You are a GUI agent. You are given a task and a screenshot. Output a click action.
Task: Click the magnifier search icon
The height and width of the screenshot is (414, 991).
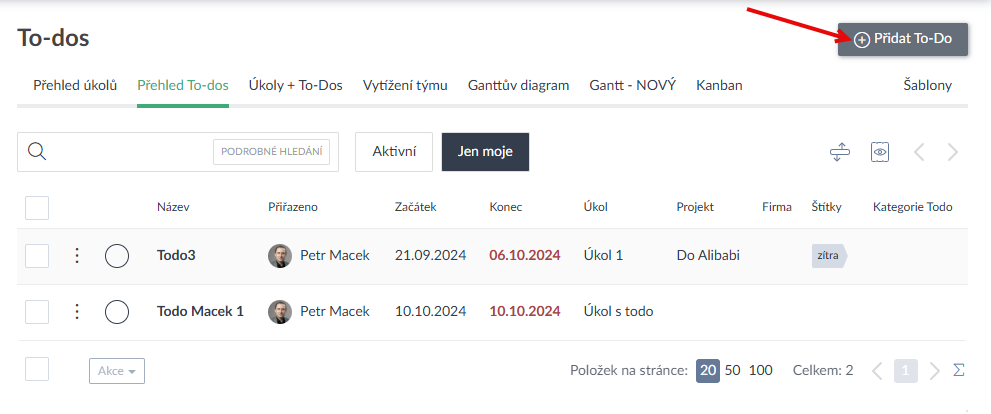point(37,151)
